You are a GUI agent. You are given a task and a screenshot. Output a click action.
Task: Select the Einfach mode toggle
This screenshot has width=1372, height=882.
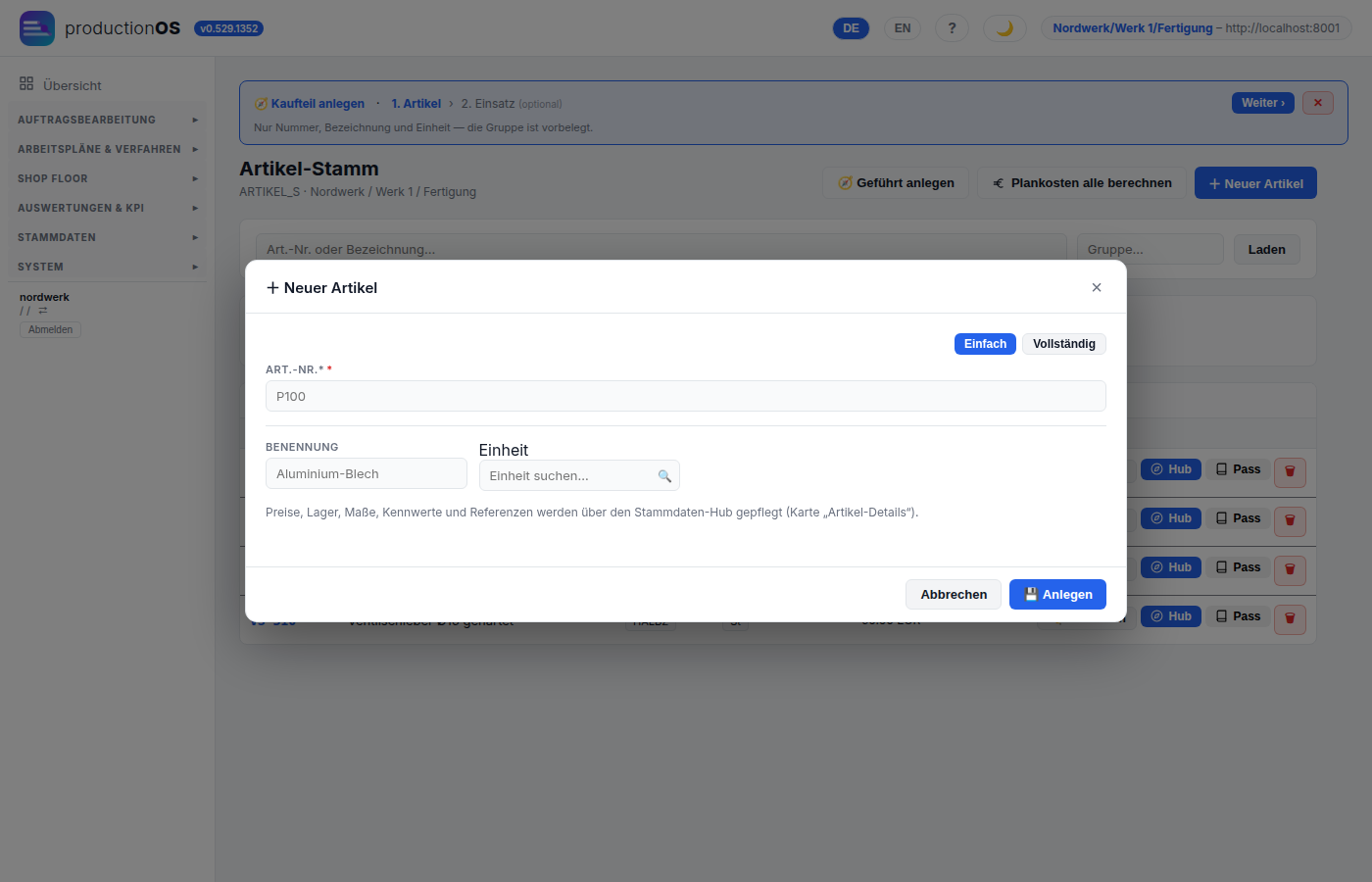[985, 344]
